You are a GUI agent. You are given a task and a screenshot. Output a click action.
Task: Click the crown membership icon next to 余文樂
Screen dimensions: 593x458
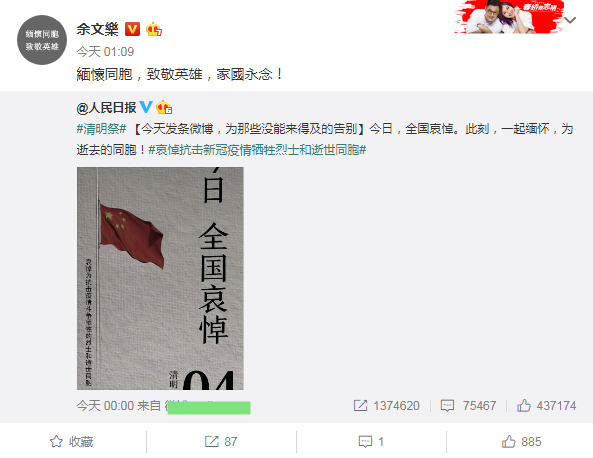154,29
